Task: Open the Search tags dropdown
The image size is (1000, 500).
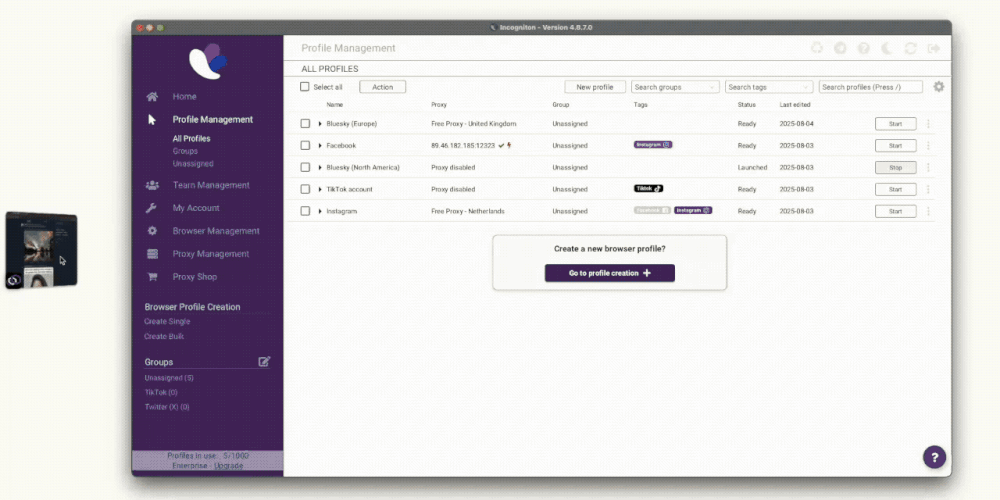Action: coord(768,87)
